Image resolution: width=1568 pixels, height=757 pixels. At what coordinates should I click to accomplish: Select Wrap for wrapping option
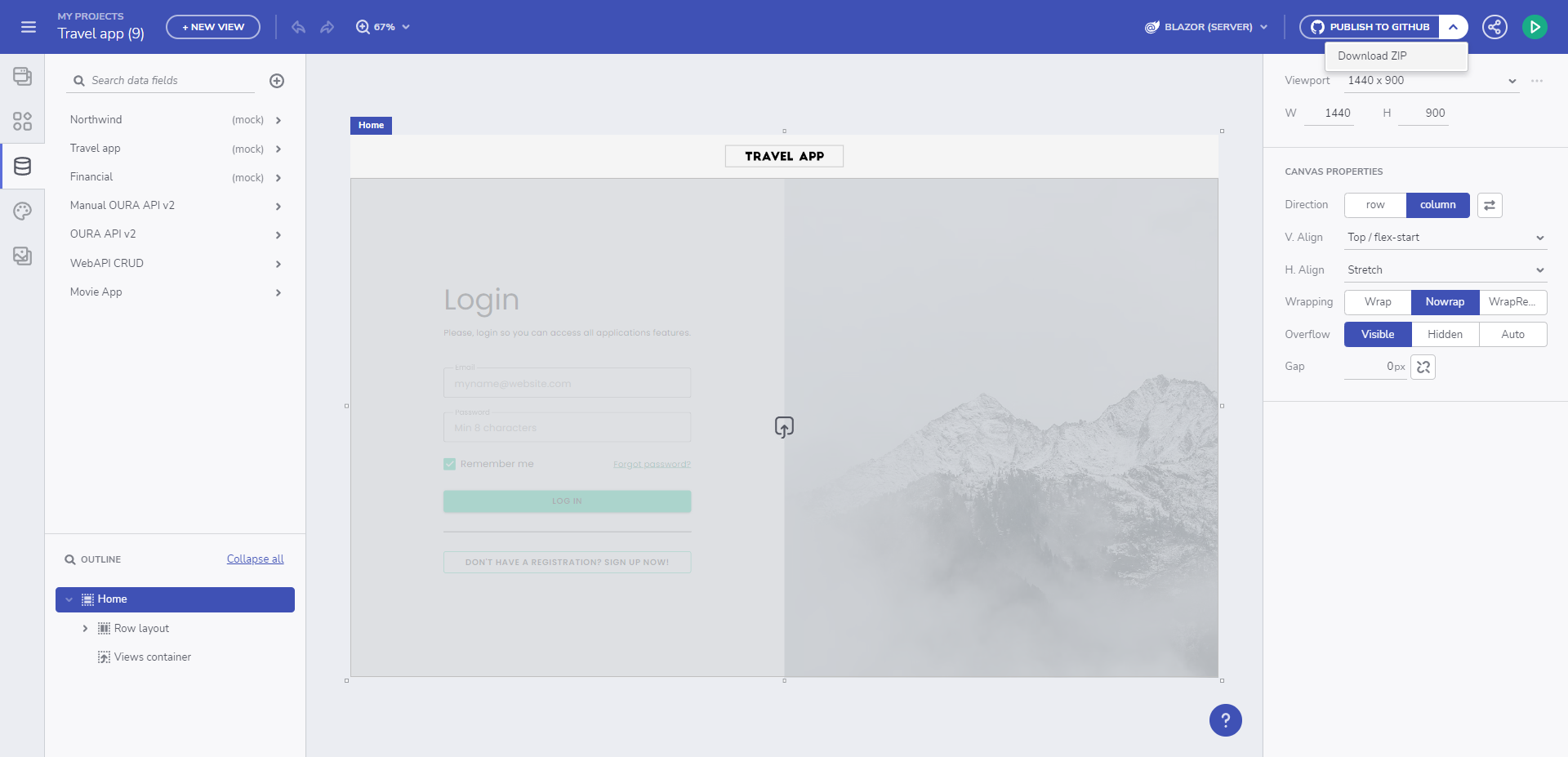(x=1378, y=302)
